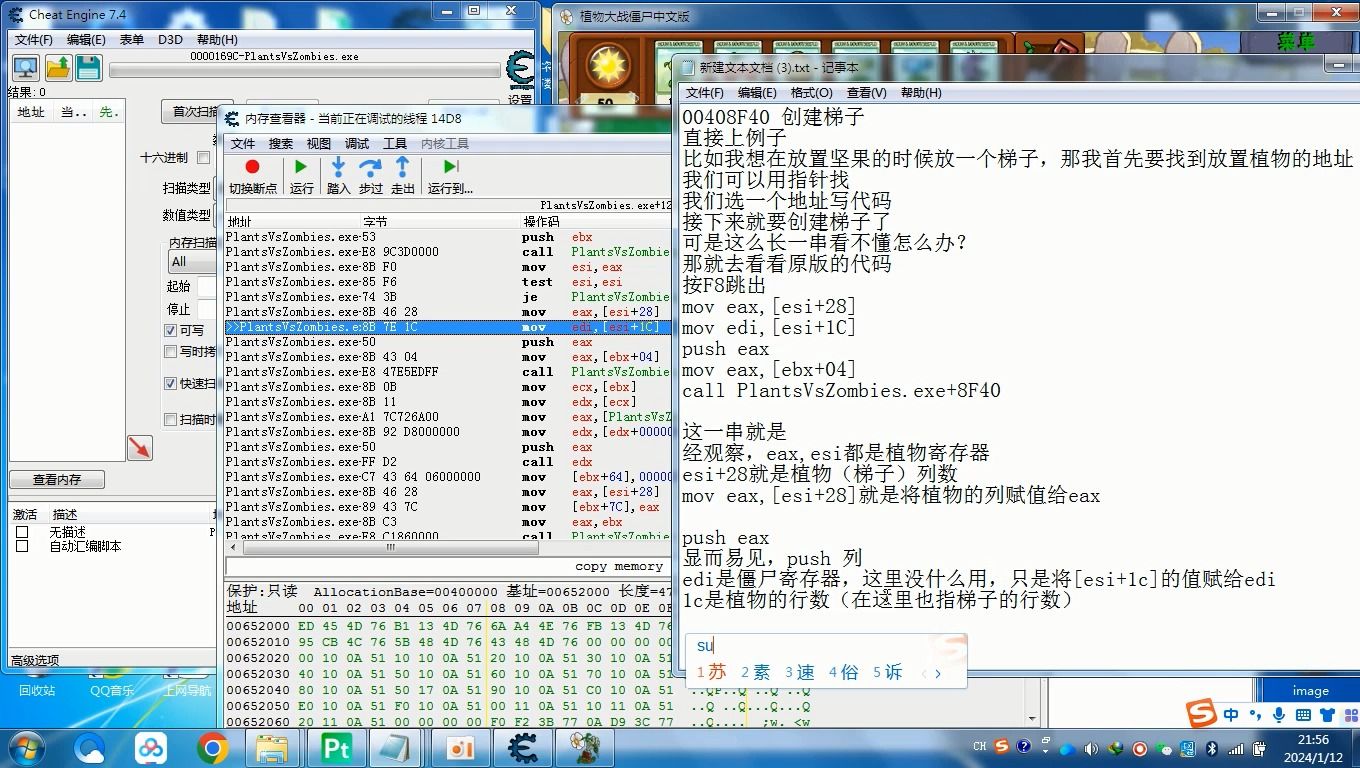This screenshot has width=1360, height=768.
Task: Click the Sogou input method S icon
Action: [1202, 713]
